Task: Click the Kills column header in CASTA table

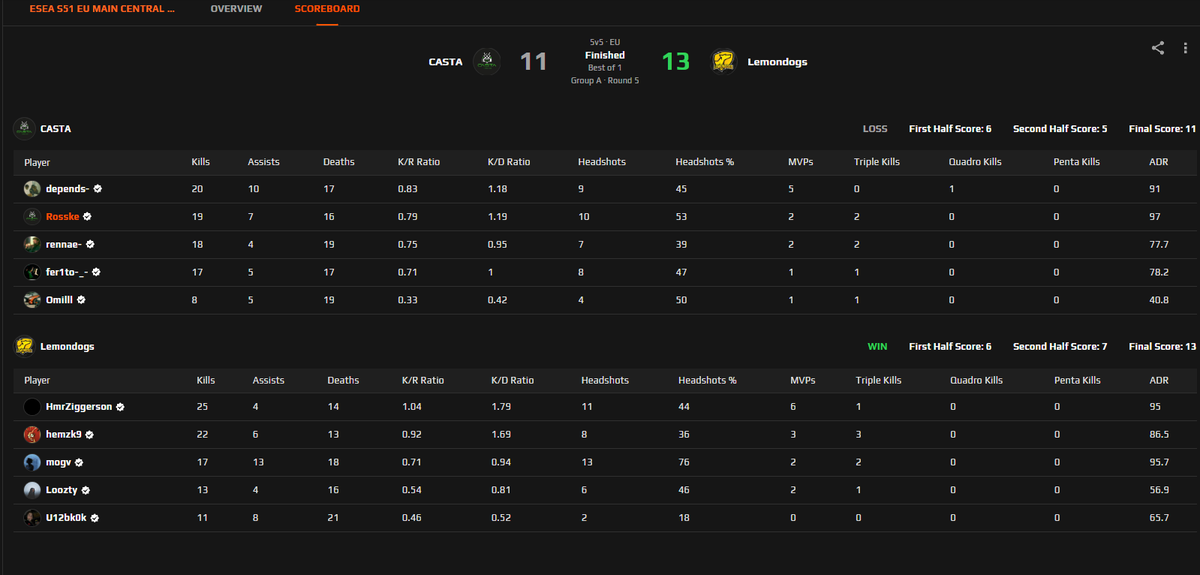Action: [x=201, y=162]
